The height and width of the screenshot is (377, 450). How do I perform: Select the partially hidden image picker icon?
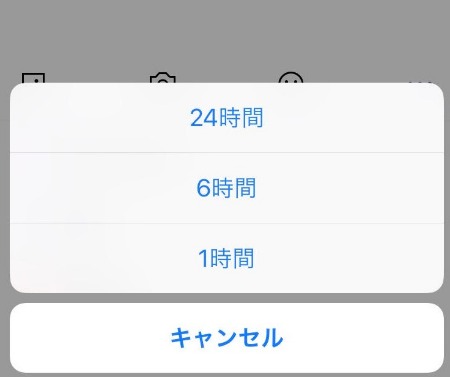click(33, 78)
